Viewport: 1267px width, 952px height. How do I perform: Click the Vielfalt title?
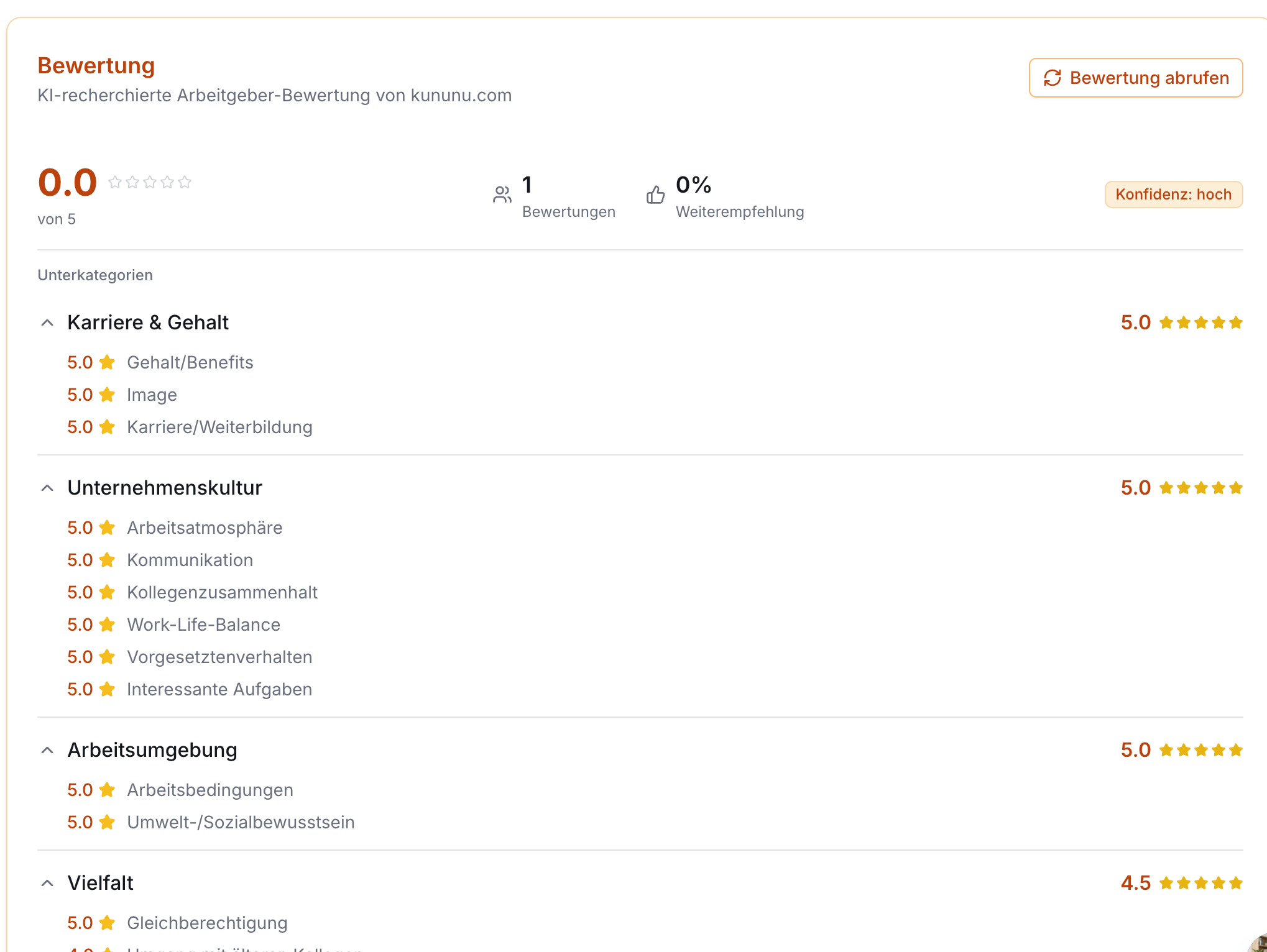(x=100, y=883)
